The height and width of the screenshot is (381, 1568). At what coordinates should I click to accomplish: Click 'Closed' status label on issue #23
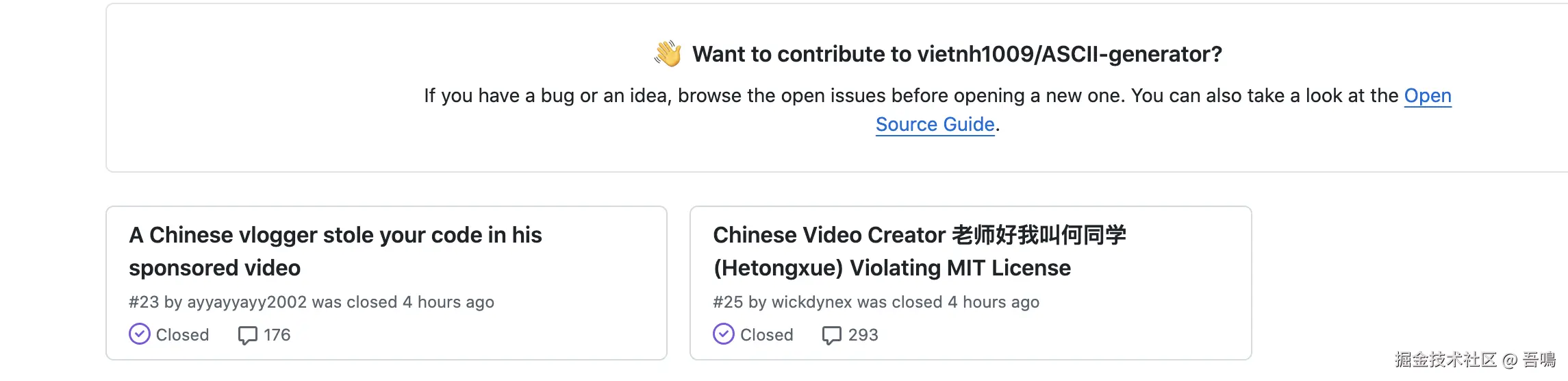click(182, 335)
